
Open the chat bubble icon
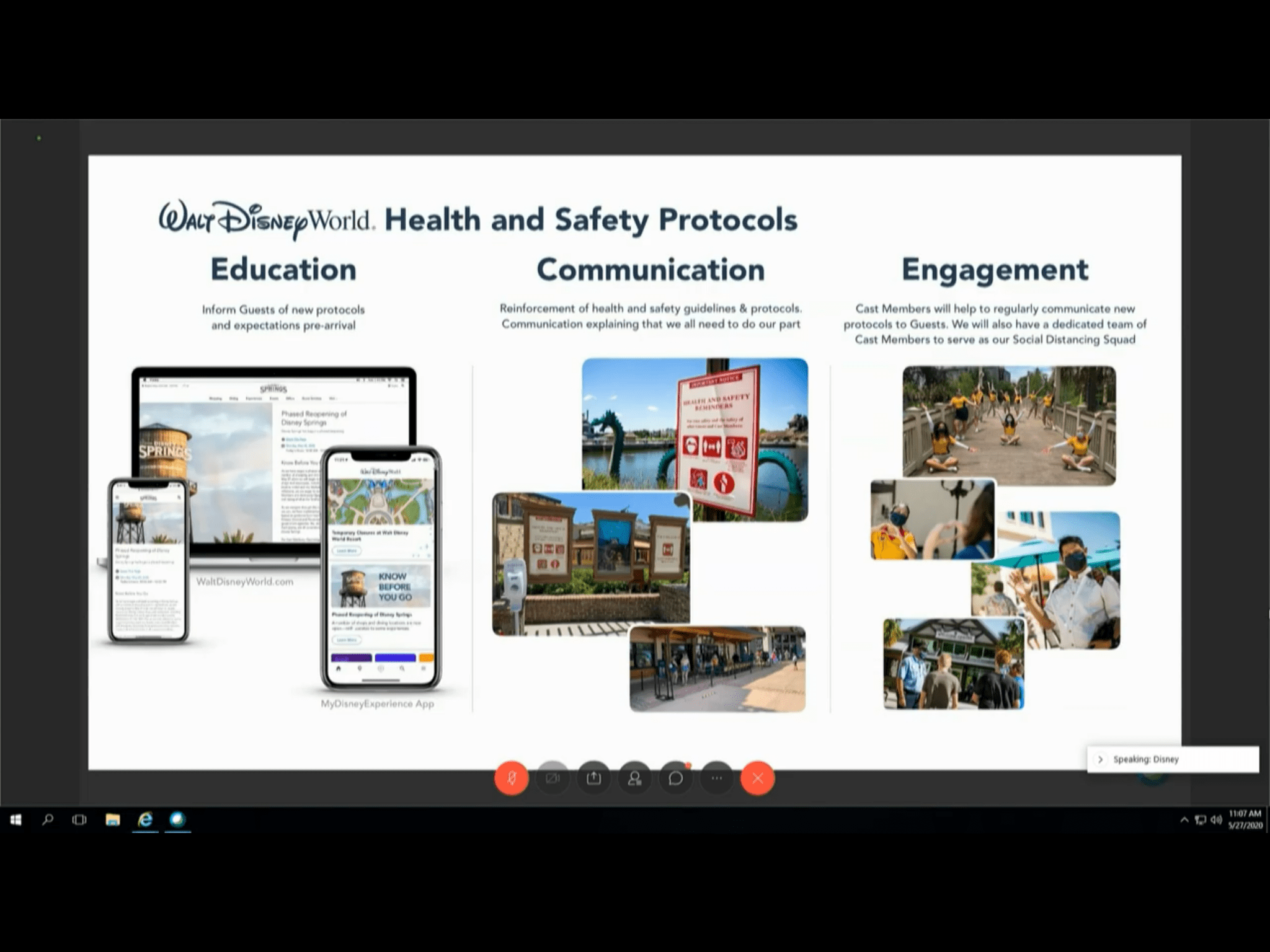675,778
